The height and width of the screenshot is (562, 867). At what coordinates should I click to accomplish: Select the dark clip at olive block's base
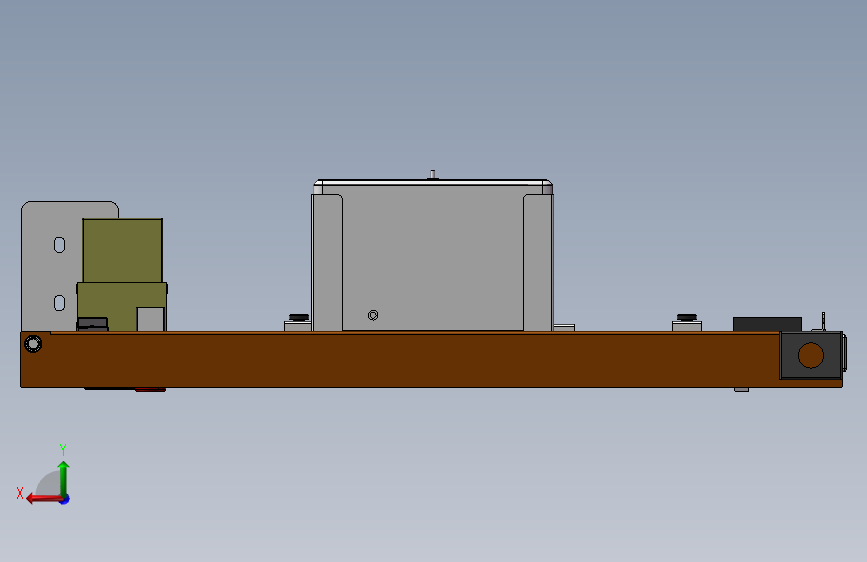pos(92,324)
